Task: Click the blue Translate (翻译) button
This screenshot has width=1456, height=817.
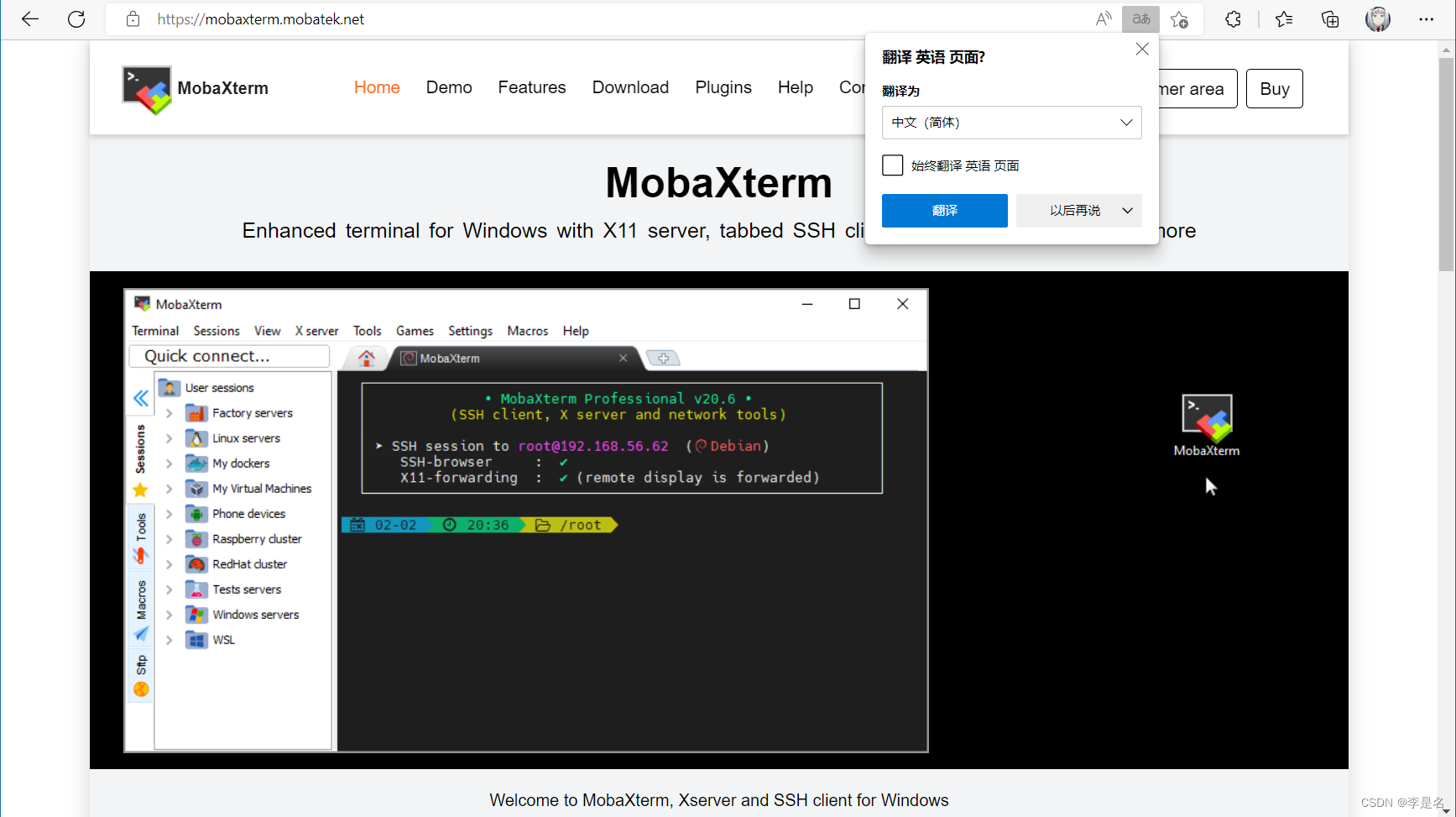Action: point(944,211)
